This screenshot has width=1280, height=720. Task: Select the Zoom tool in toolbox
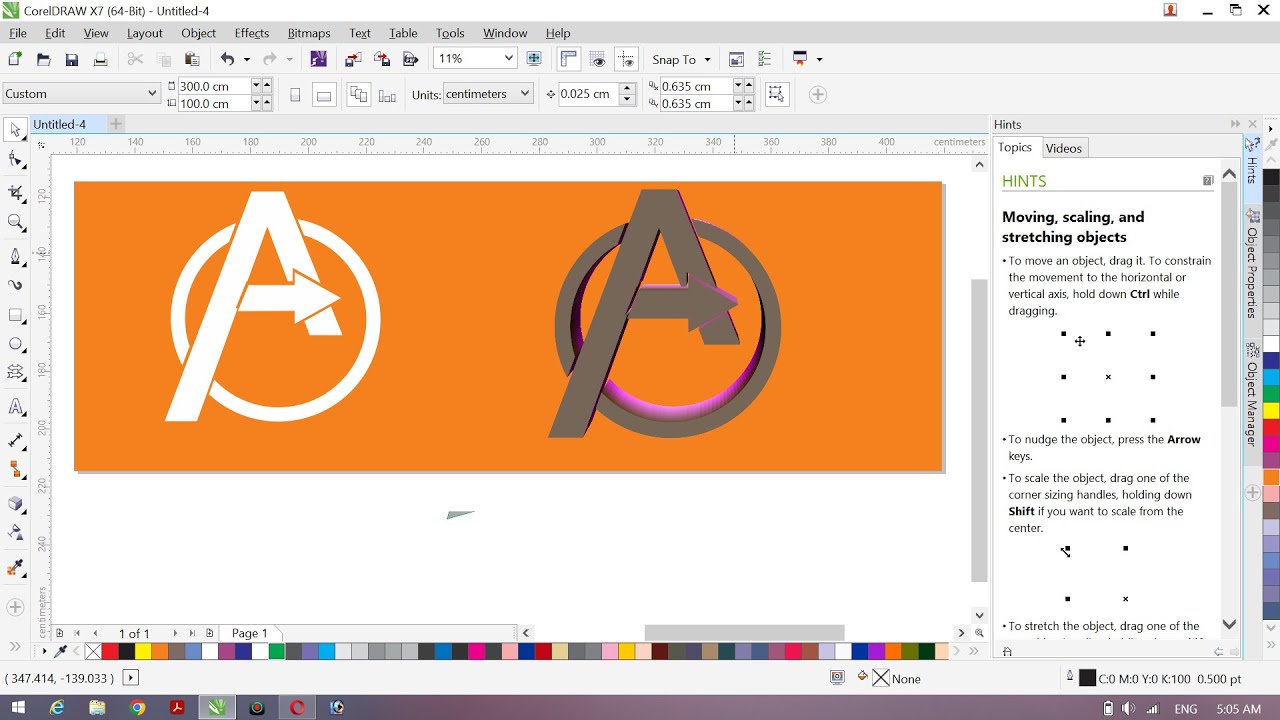click(15, 223)
